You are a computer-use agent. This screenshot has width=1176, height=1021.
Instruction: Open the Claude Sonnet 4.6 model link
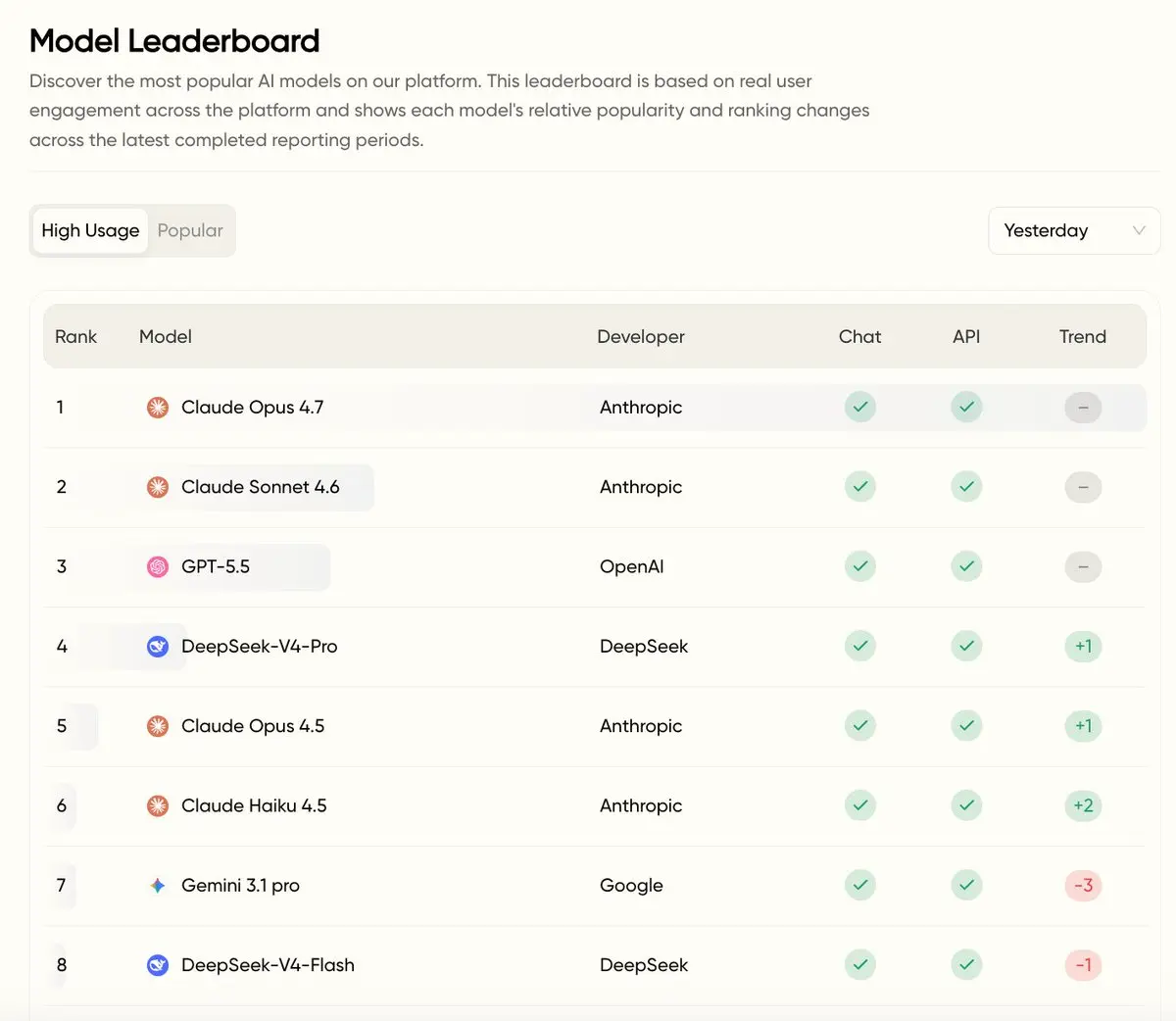tap(260, 487)
